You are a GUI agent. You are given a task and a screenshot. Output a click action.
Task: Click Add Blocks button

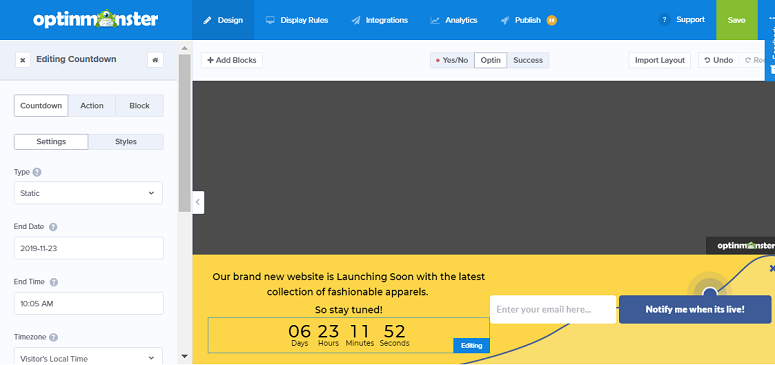coord(232,60)
